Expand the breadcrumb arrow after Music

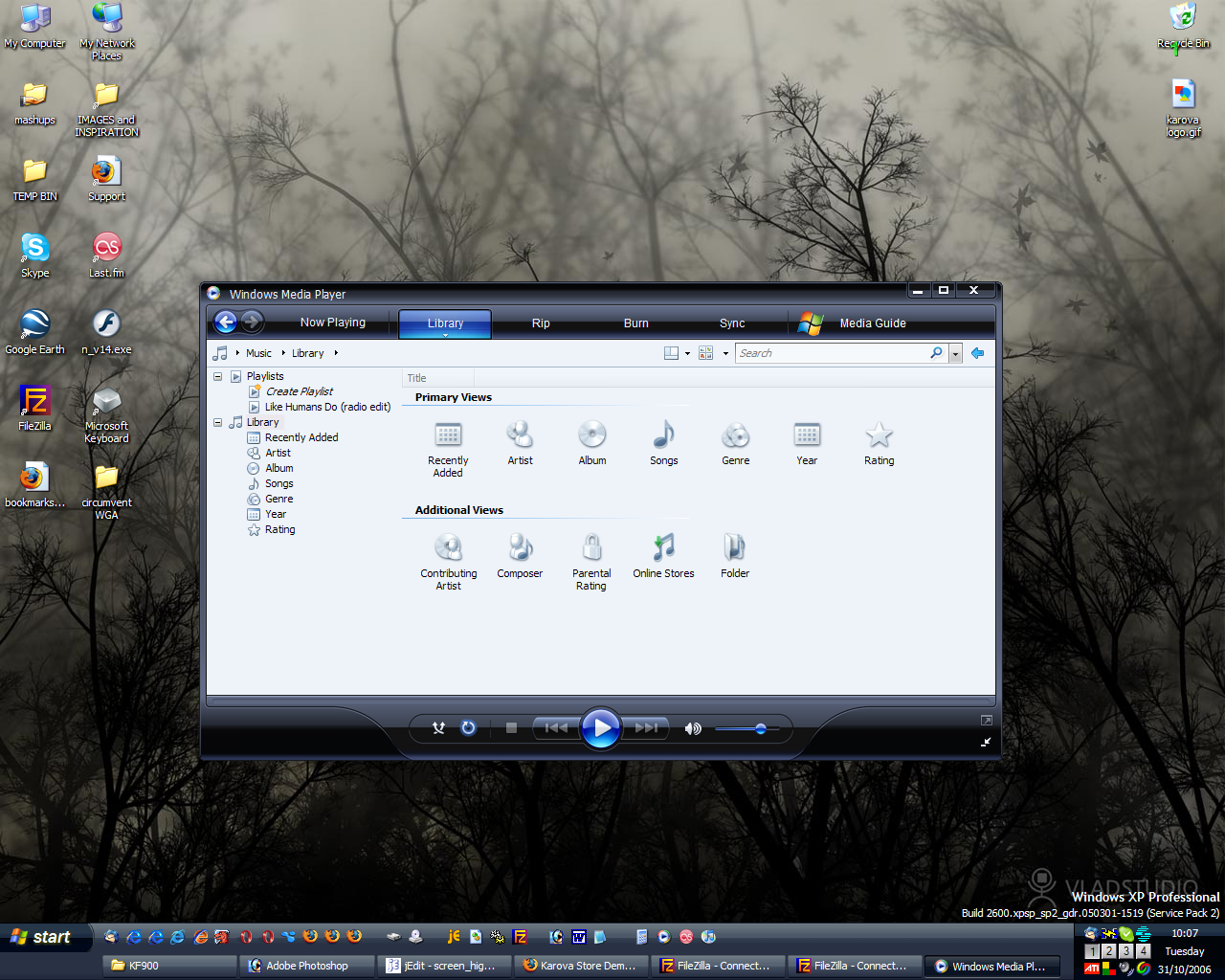[283, 353]
